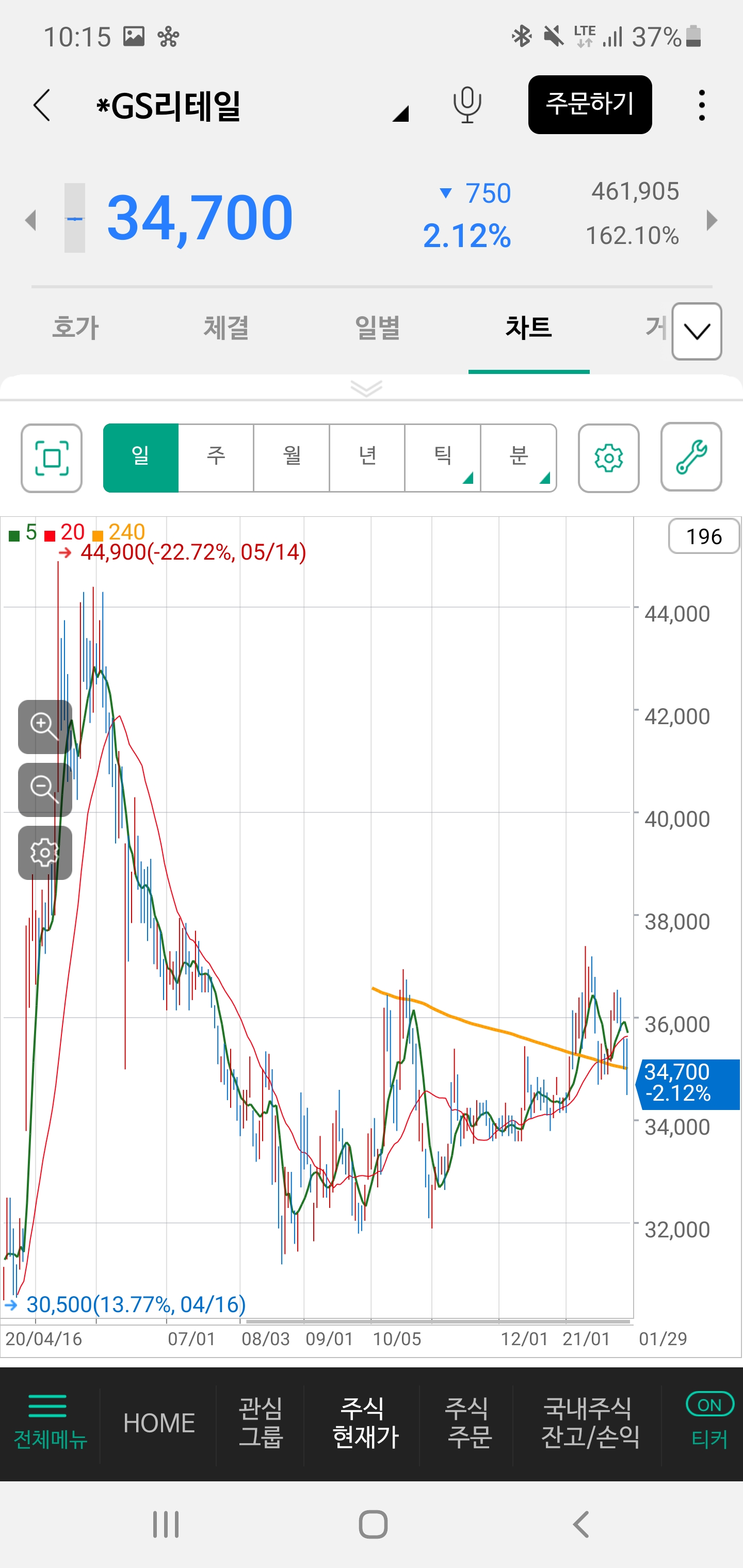This screenshot has height=1568, width=743.
Task: Expand the stock name selector triangle
Action: (400, 113)
